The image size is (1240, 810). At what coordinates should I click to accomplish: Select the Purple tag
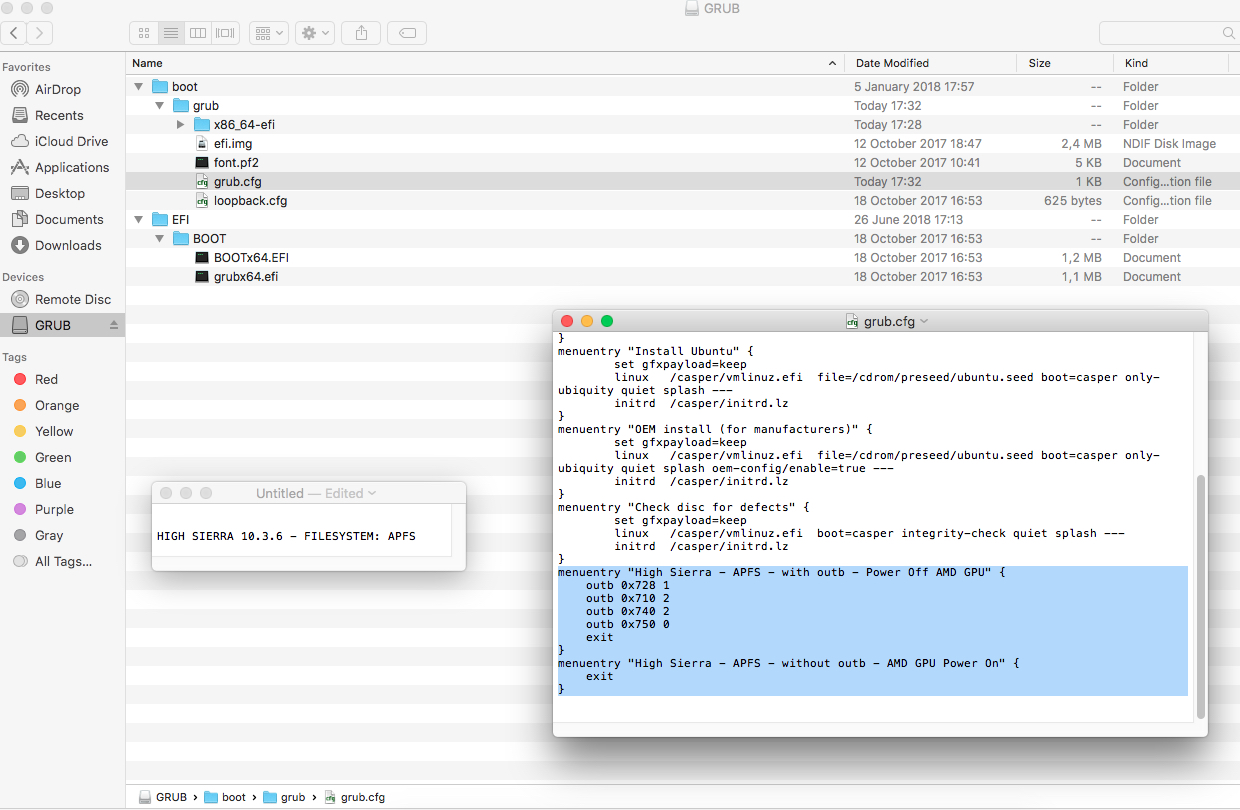(x=54, y=509)
